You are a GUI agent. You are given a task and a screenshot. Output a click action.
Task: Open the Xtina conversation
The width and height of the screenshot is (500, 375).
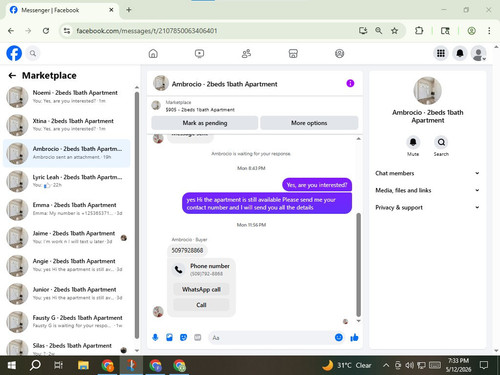[x=67, y=125]
